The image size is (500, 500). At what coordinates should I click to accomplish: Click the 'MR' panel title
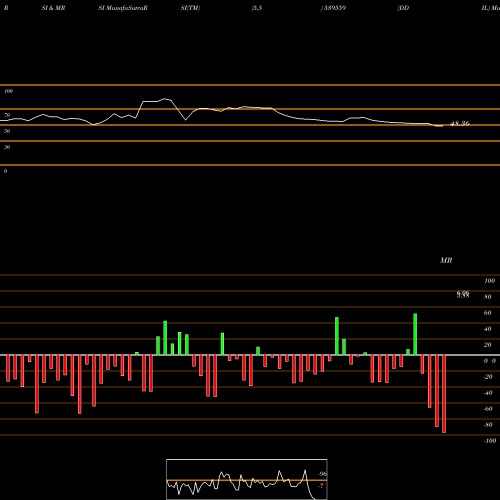[x=446, y=260]
